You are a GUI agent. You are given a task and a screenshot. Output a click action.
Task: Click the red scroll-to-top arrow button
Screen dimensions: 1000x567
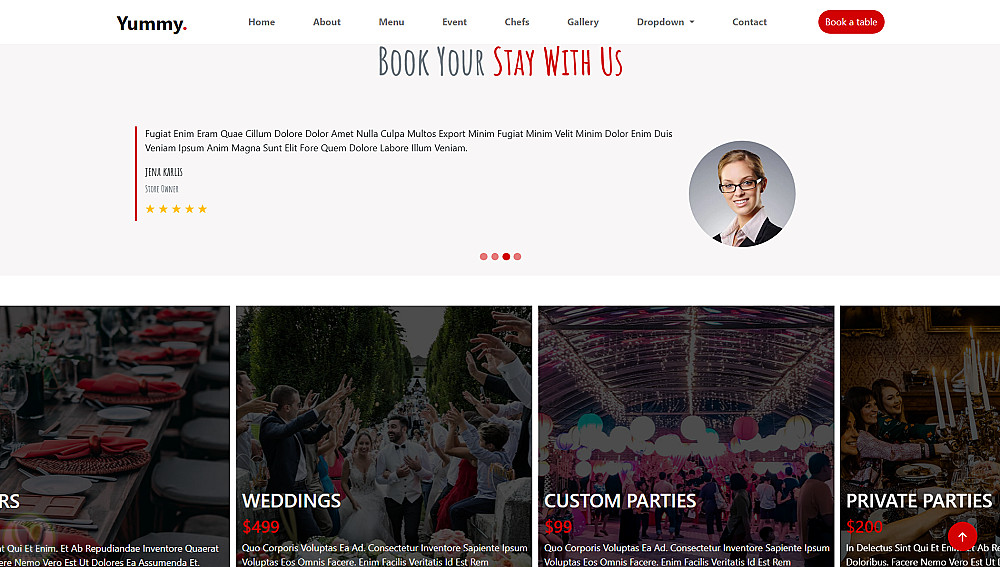962,536
